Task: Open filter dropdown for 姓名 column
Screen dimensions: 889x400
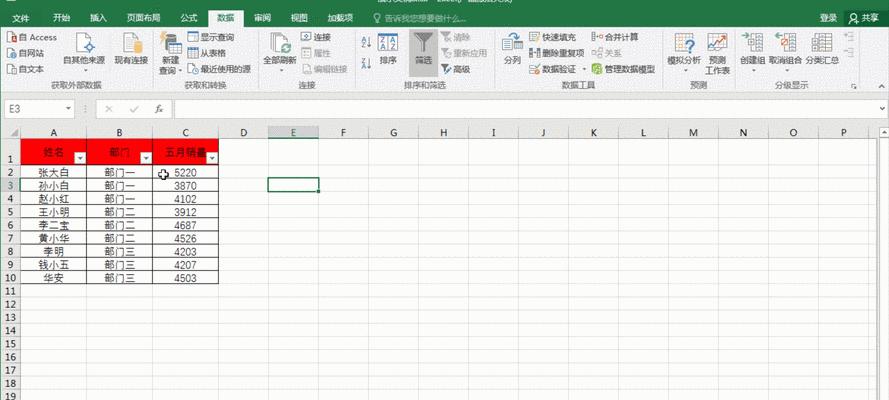Action: [81, 158]
